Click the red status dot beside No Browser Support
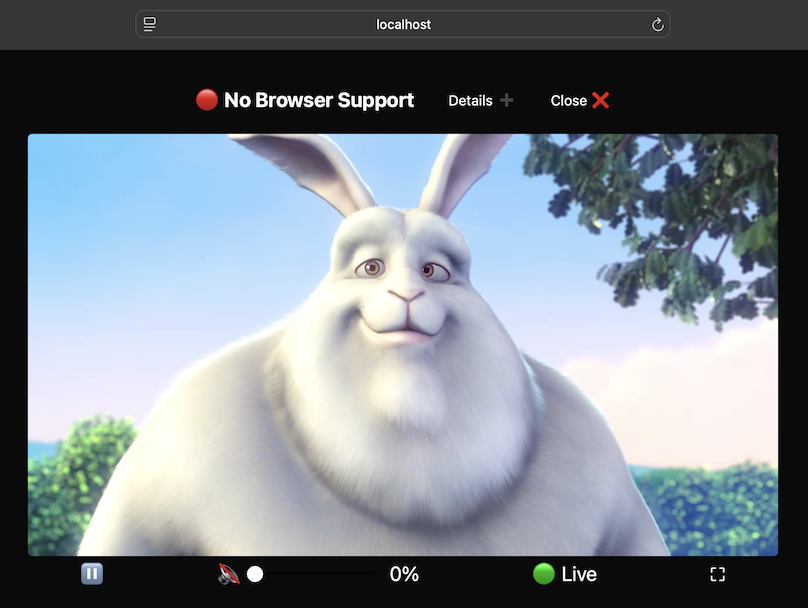 tap(207, 99)
